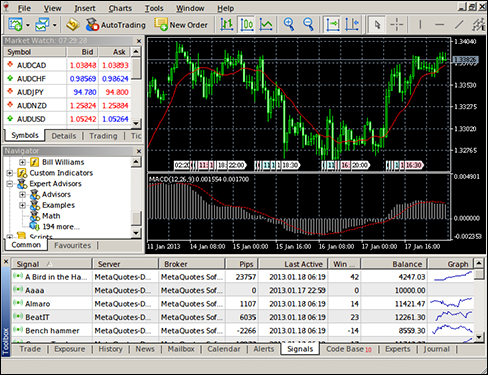This screenshot has width=488, height=375.
Task: Switch to Market Watch Details tab
Action: point(64,136)
